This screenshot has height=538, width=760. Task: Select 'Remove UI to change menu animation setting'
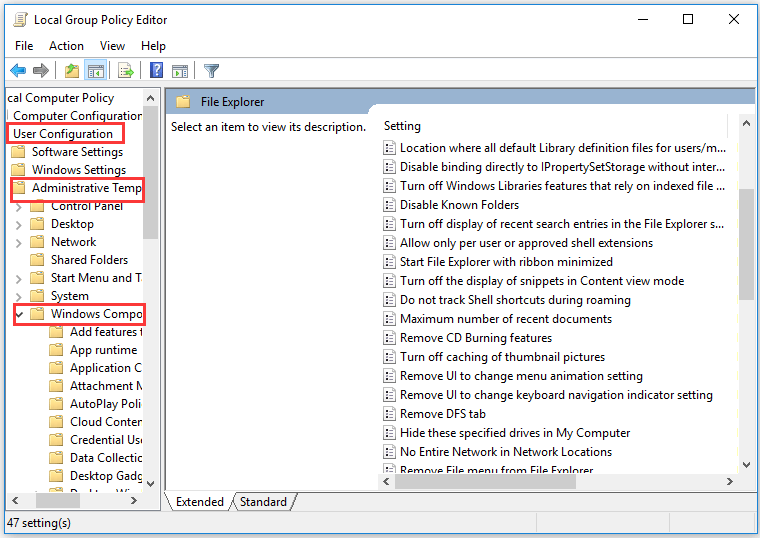point(521,376)
